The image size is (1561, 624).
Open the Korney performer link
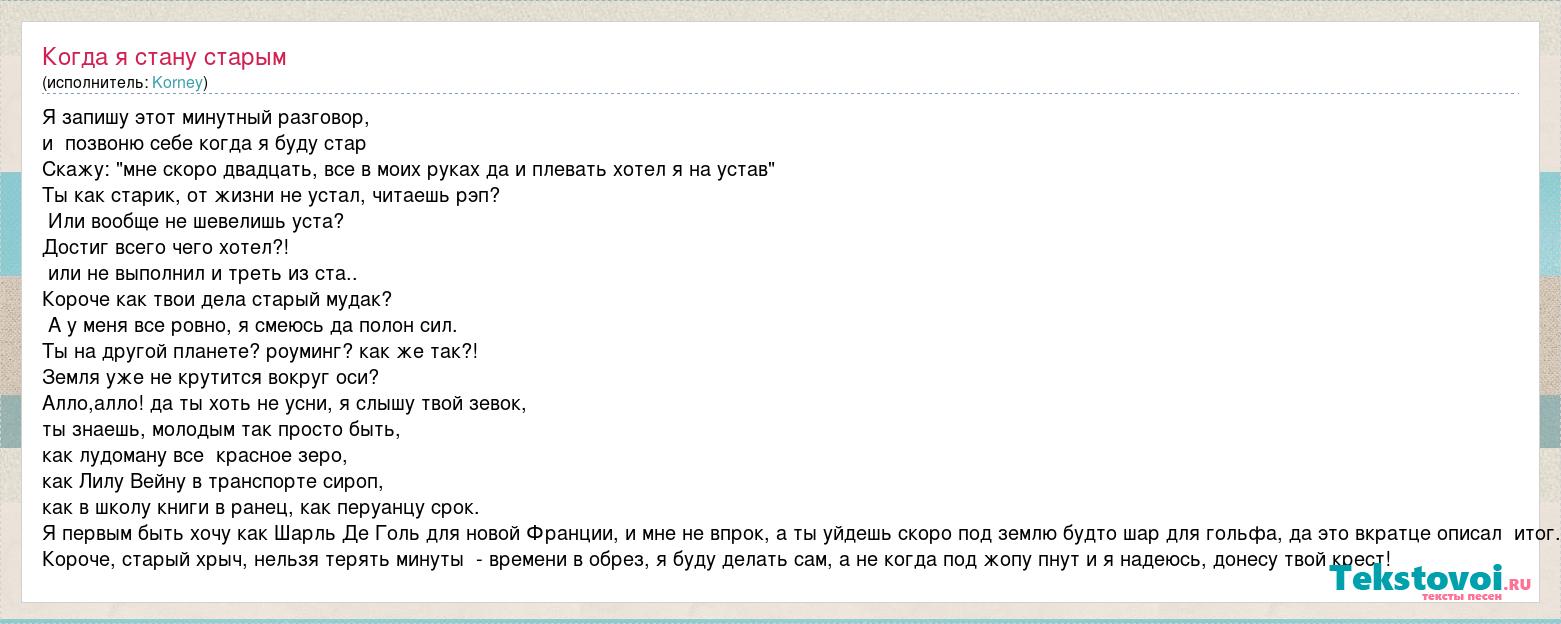[x=177, y=83]
